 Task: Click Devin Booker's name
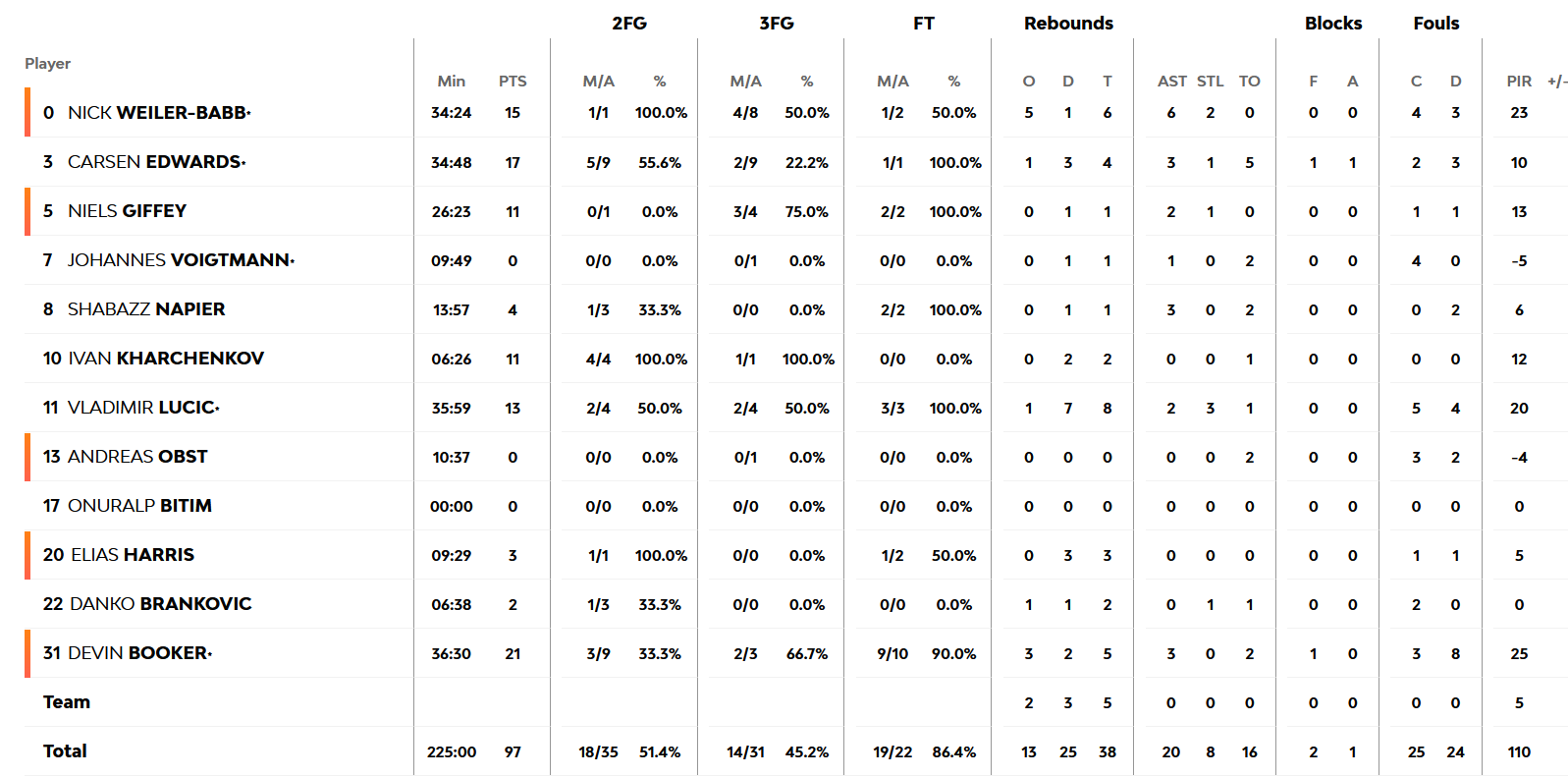click(x=138, y=653)
